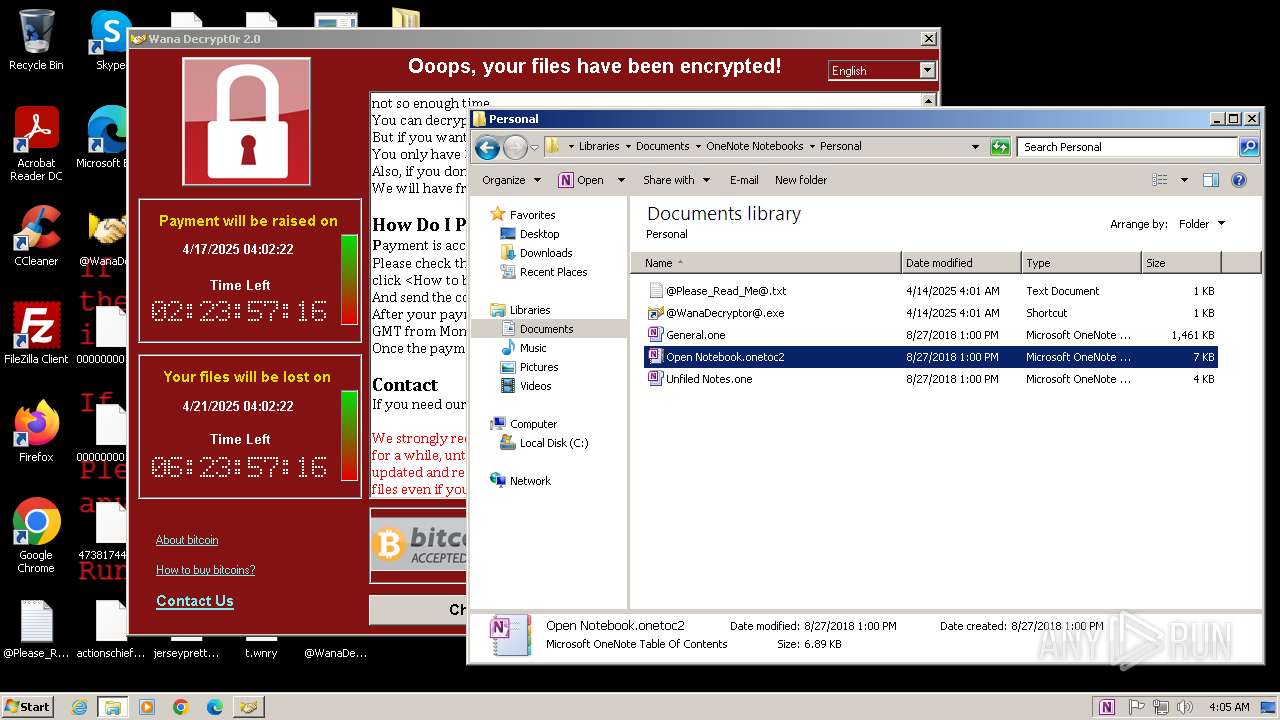Open Acrobat Reader DC desktop icon
This screenshot has height=720, width=1280.
[x=36, y=145]
